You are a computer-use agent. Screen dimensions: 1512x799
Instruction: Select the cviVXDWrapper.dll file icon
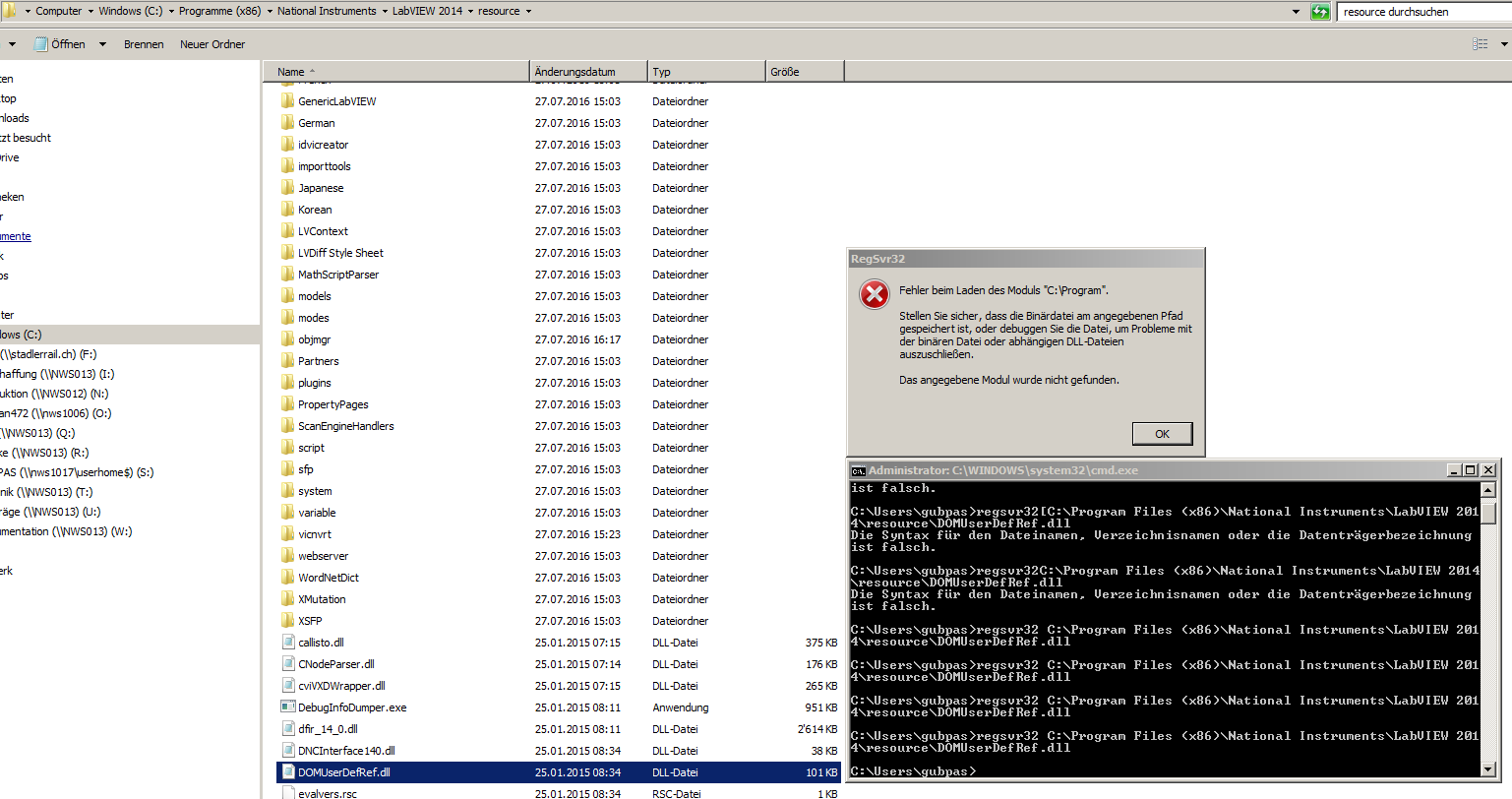point(288,686)
